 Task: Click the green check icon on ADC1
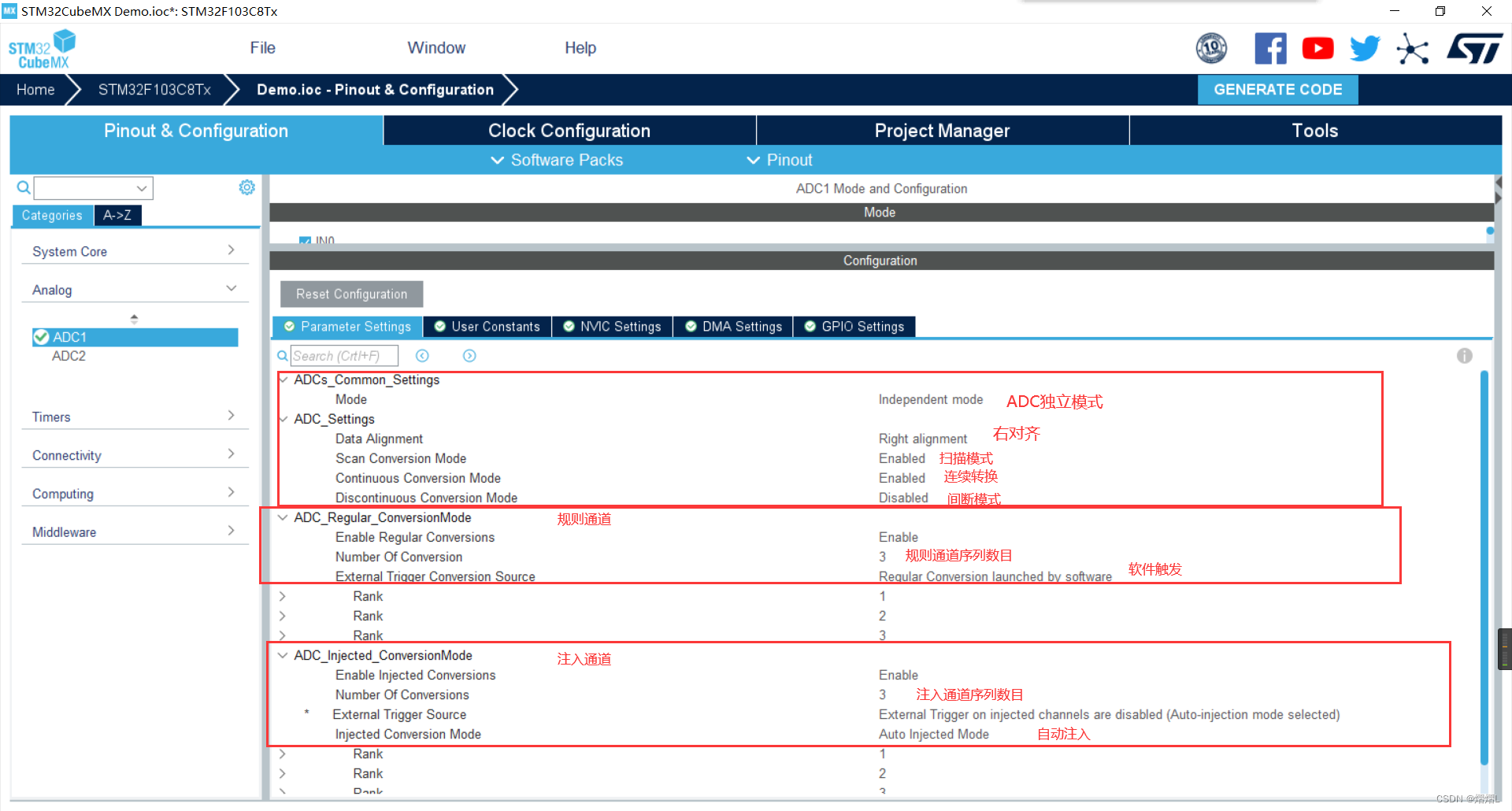(42, 337)
